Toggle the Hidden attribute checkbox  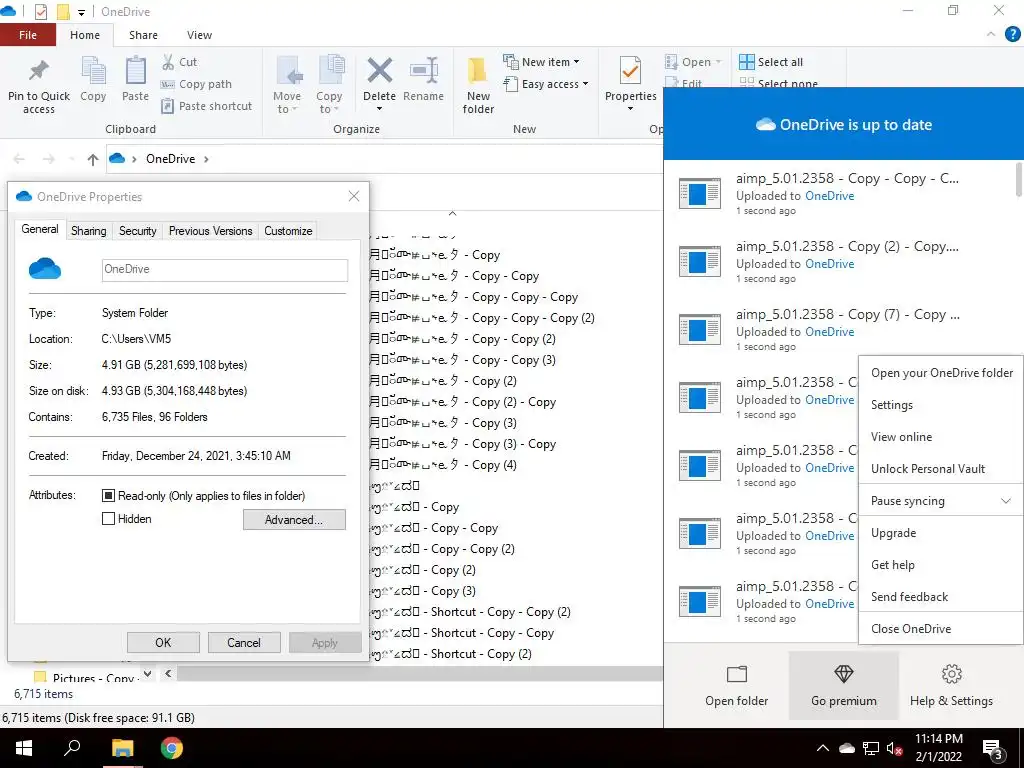[108, 519]
